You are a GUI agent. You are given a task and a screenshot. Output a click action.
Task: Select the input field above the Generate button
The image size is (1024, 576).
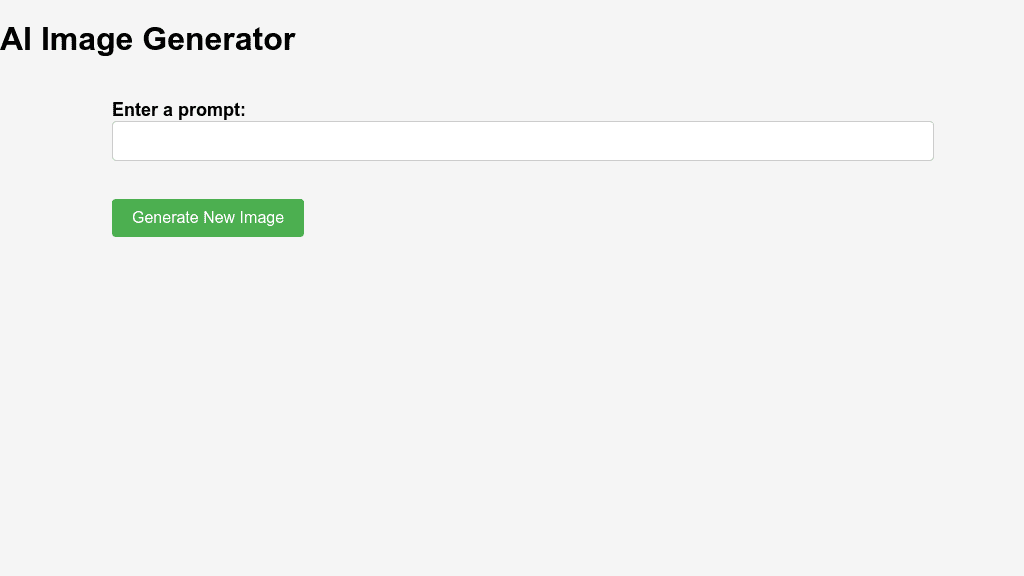click(522, 141)
